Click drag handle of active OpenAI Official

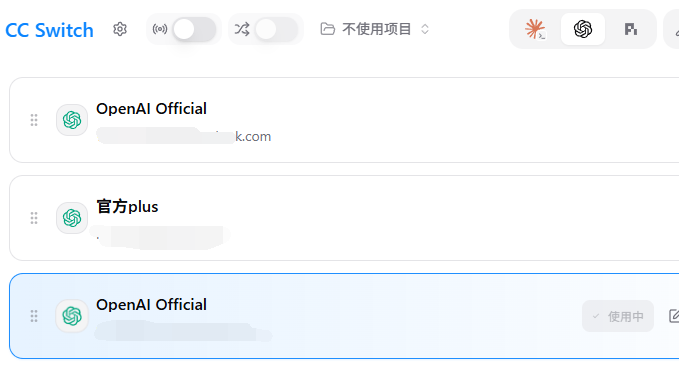pos(34,316)
